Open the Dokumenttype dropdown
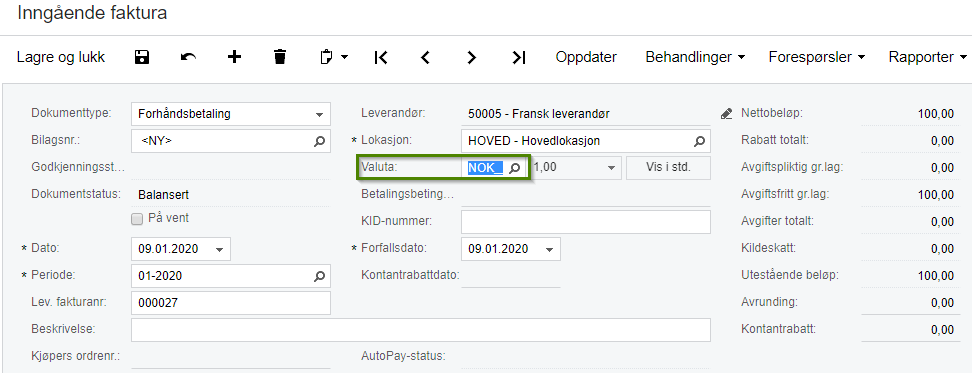This screenshot has height=373, width=972. click(x=319, y=115)
